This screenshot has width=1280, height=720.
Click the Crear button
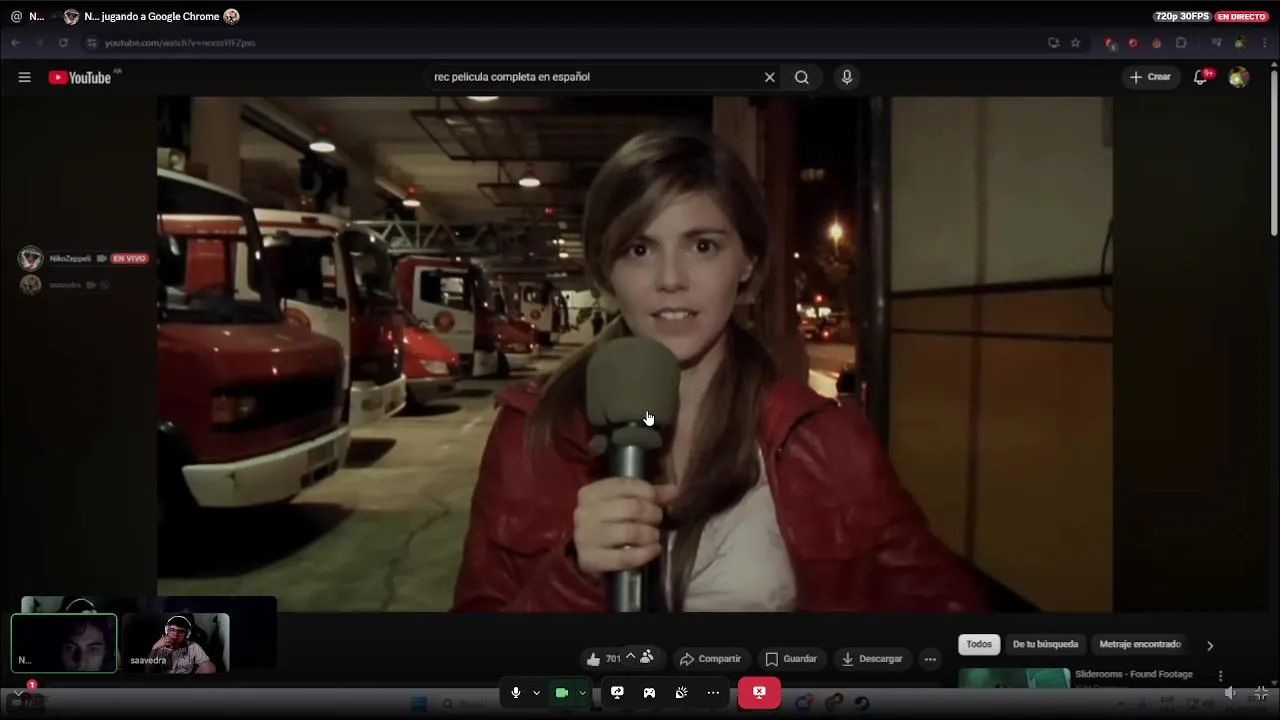coord(1150,77)
